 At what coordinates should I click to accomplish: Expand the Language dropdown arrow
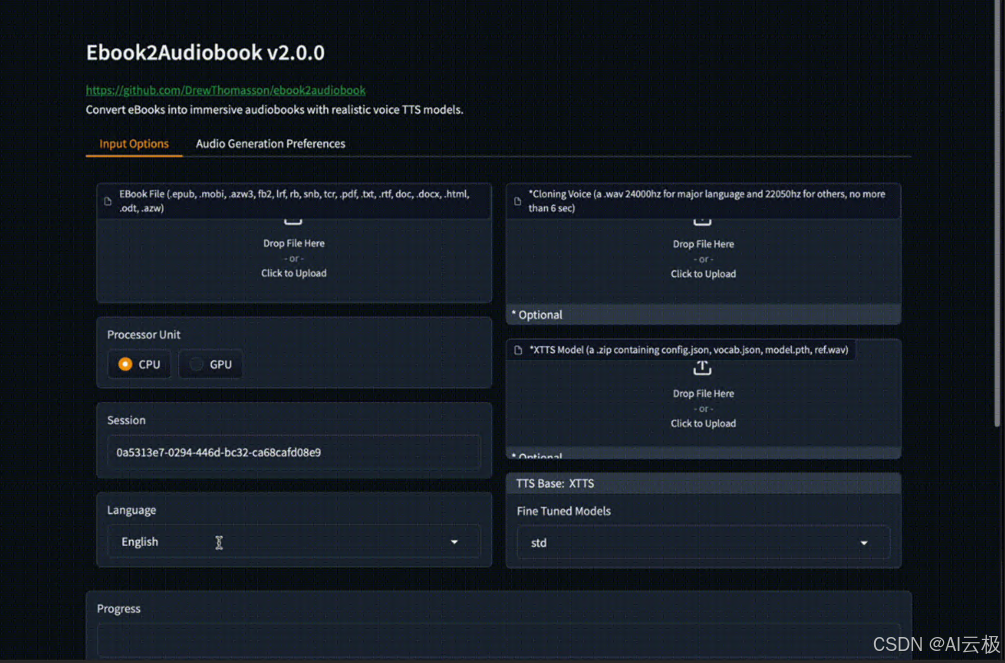click(454, 542)
